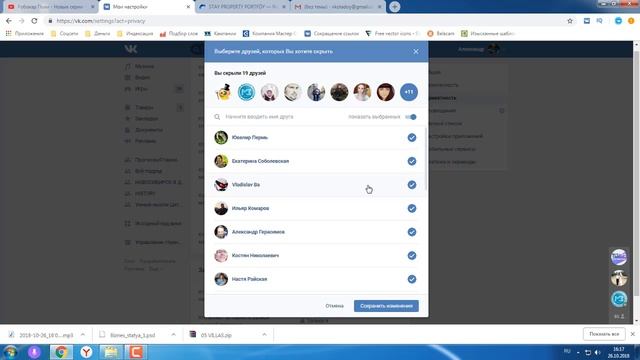Bookmark this page with the star icon
Viewport: 640px width, 360px height.
[x=570, y=21]
